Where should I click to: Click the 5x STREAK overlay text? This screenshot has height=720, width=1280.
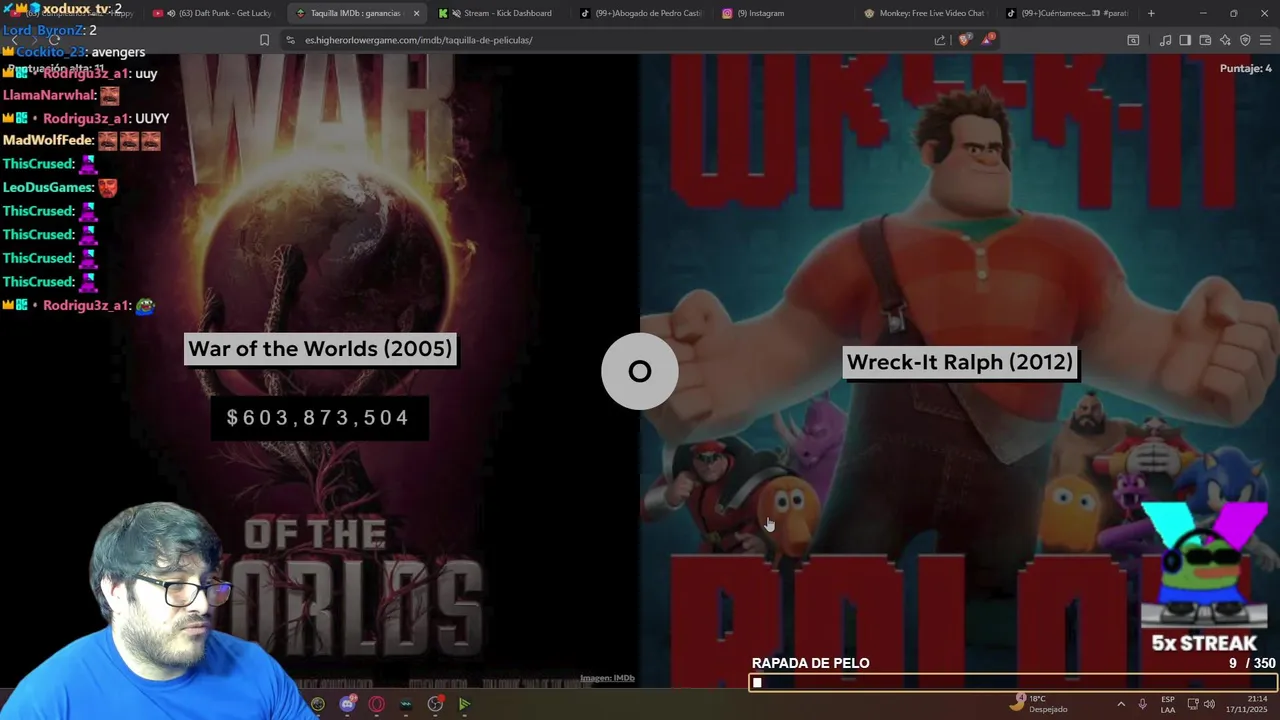tap(1204, 643)
